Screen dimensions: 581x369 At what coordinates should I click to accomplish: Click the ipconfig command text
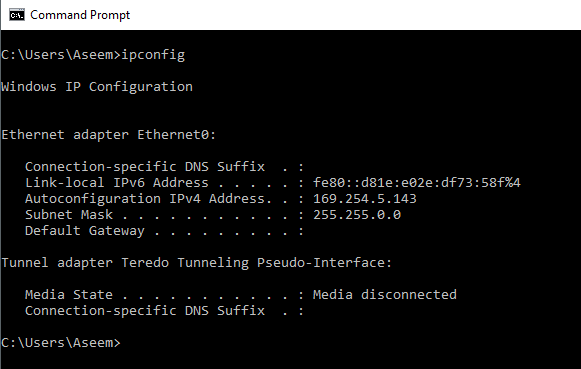pos(153,55)
